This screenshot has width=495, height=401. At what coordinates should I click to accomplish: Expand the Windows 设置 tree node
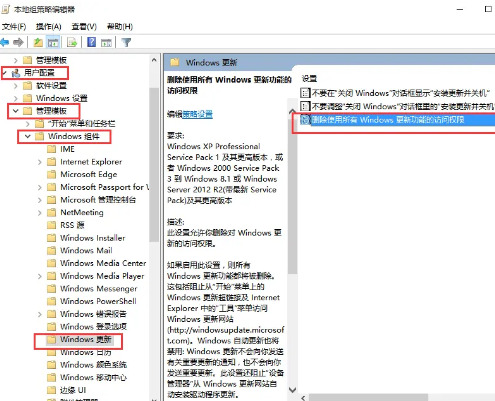16,98
